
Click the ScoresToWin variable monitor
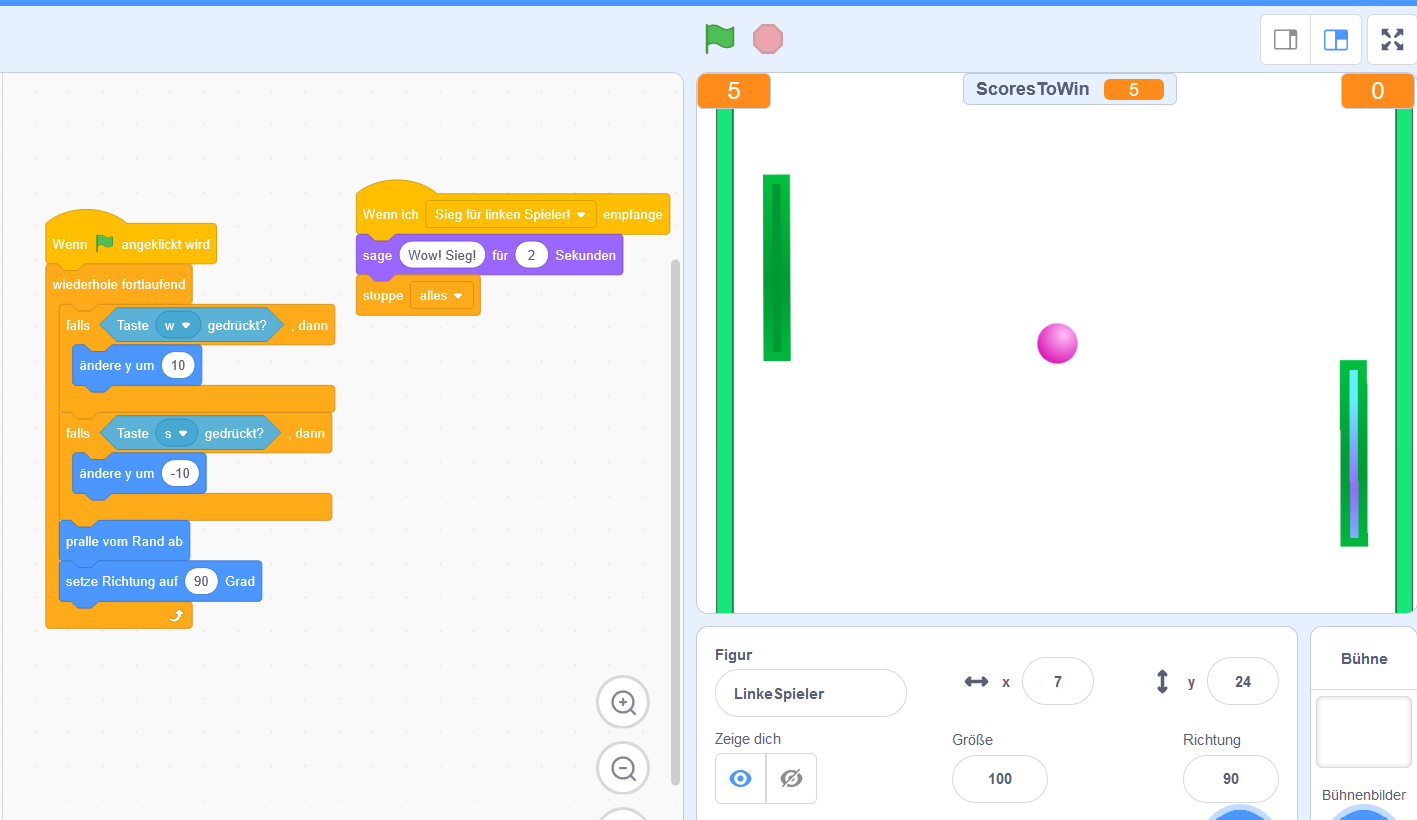coord(1069,89)
